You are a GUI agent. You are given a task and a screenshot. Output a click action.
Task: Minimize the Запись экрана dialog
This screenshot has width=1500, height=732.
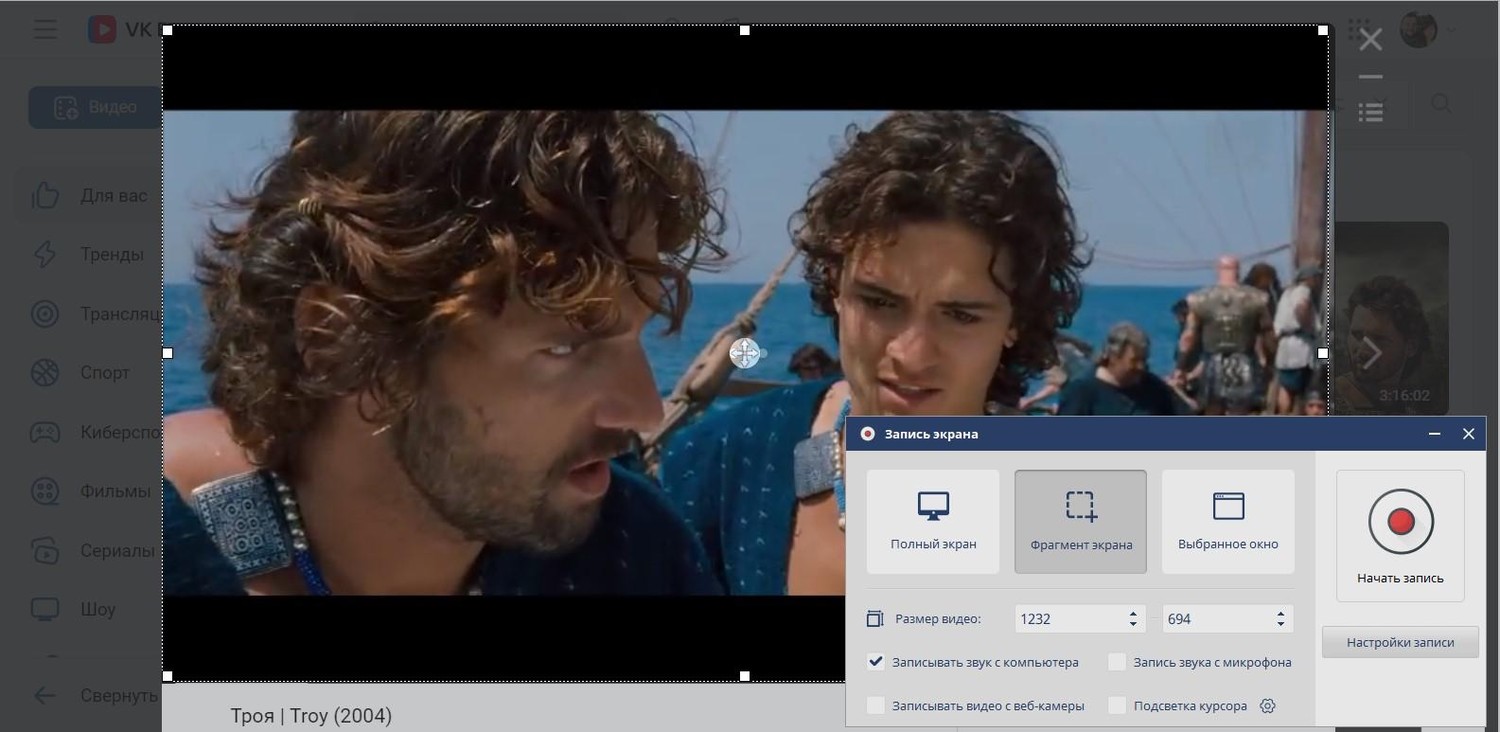pos(1435,434)
